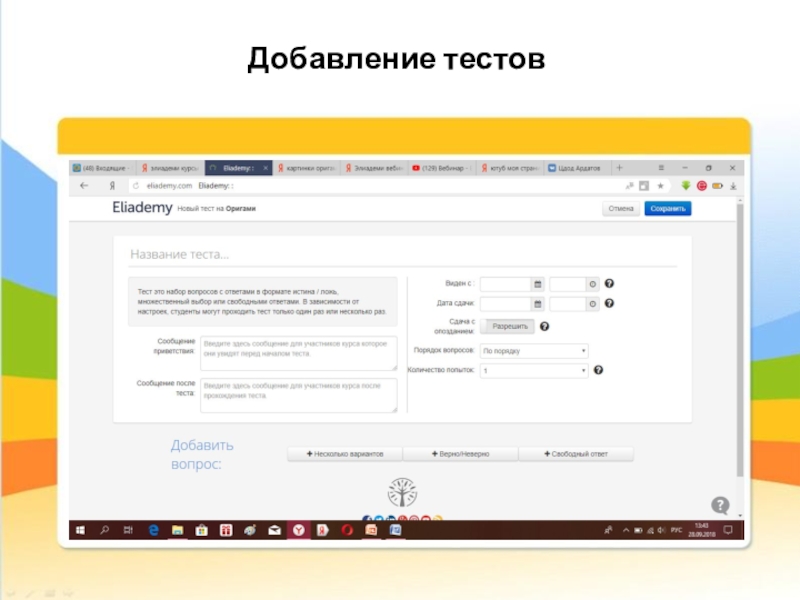Viewport: 800px width, 600px height.
Task: Open Windows Start menu
Action: [x=80, y=530]
